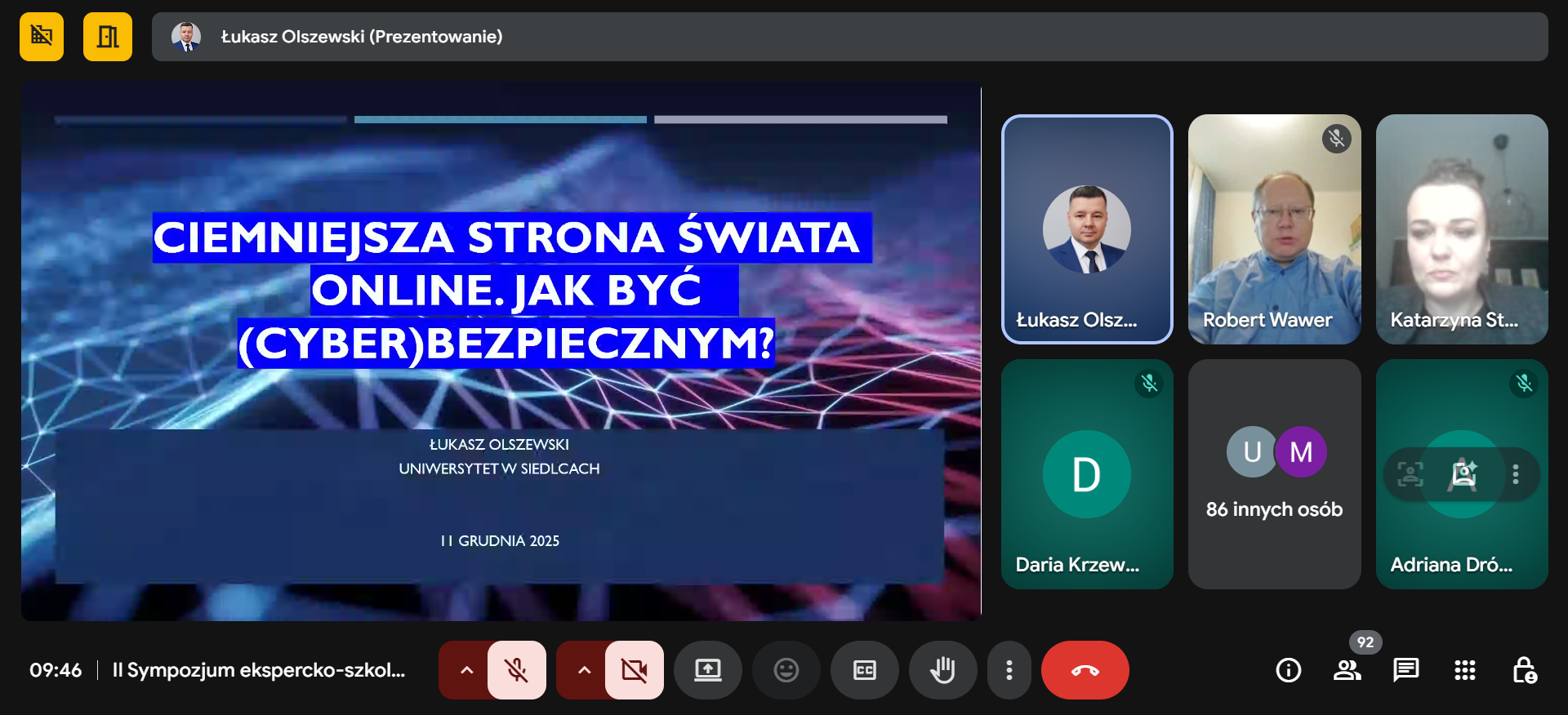Expand audio settings chevron next to microphone
The width and height of the screenshot is (1568, 715).
[x=466, y=670]
